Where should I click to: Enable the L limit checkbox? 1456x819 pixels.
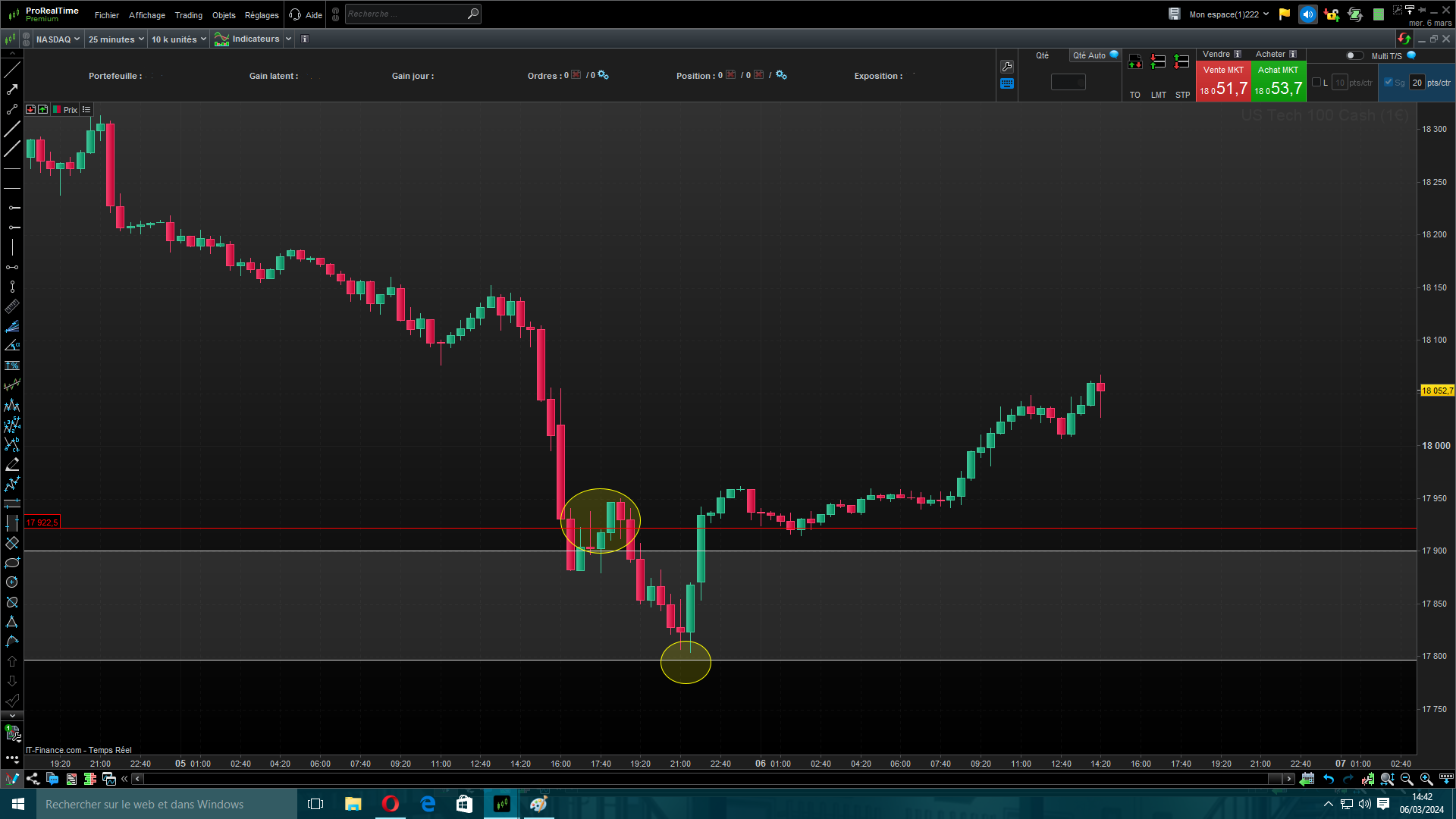click(x=1316, y=83)
